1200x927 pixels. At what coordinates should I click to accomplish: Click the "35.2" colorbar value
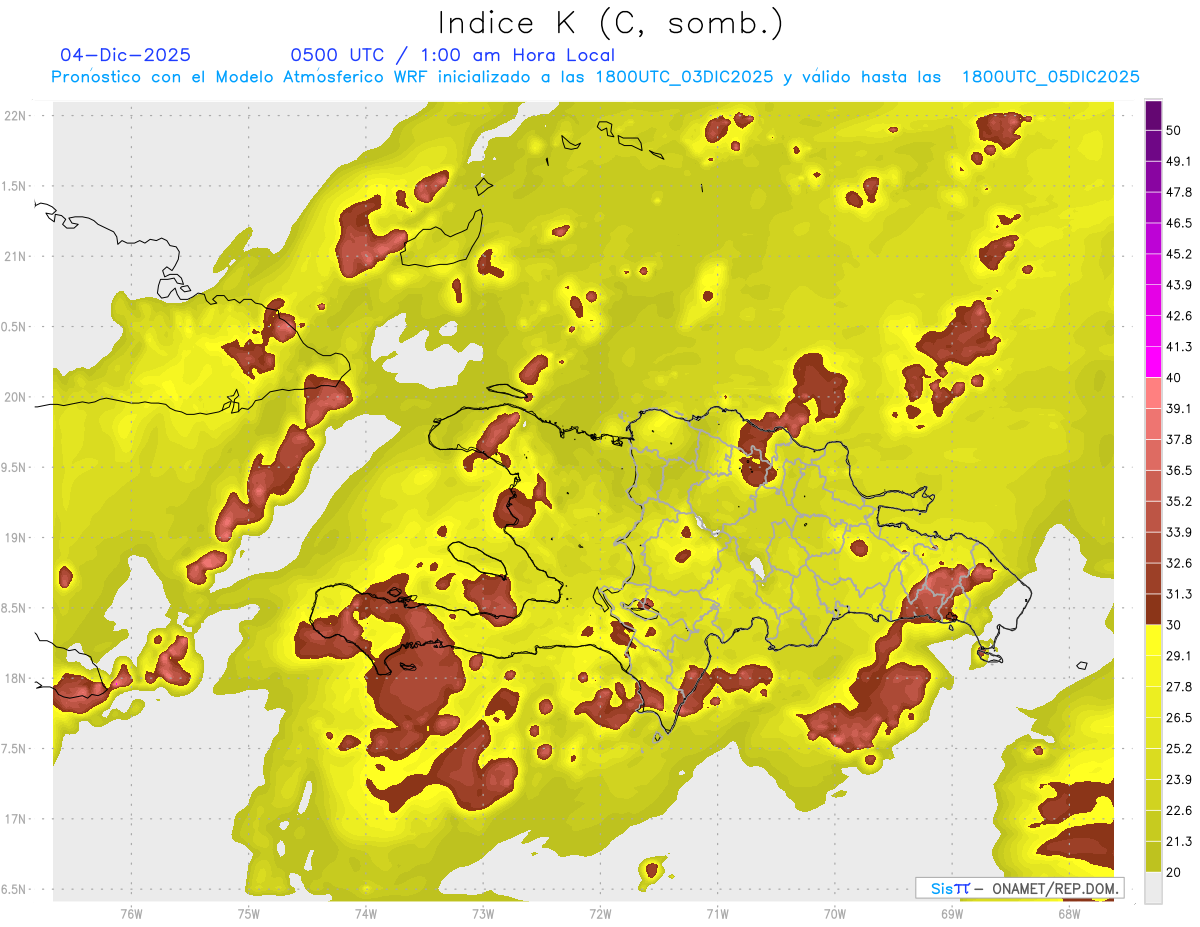pyautogui.click(x=1179, y=501)
